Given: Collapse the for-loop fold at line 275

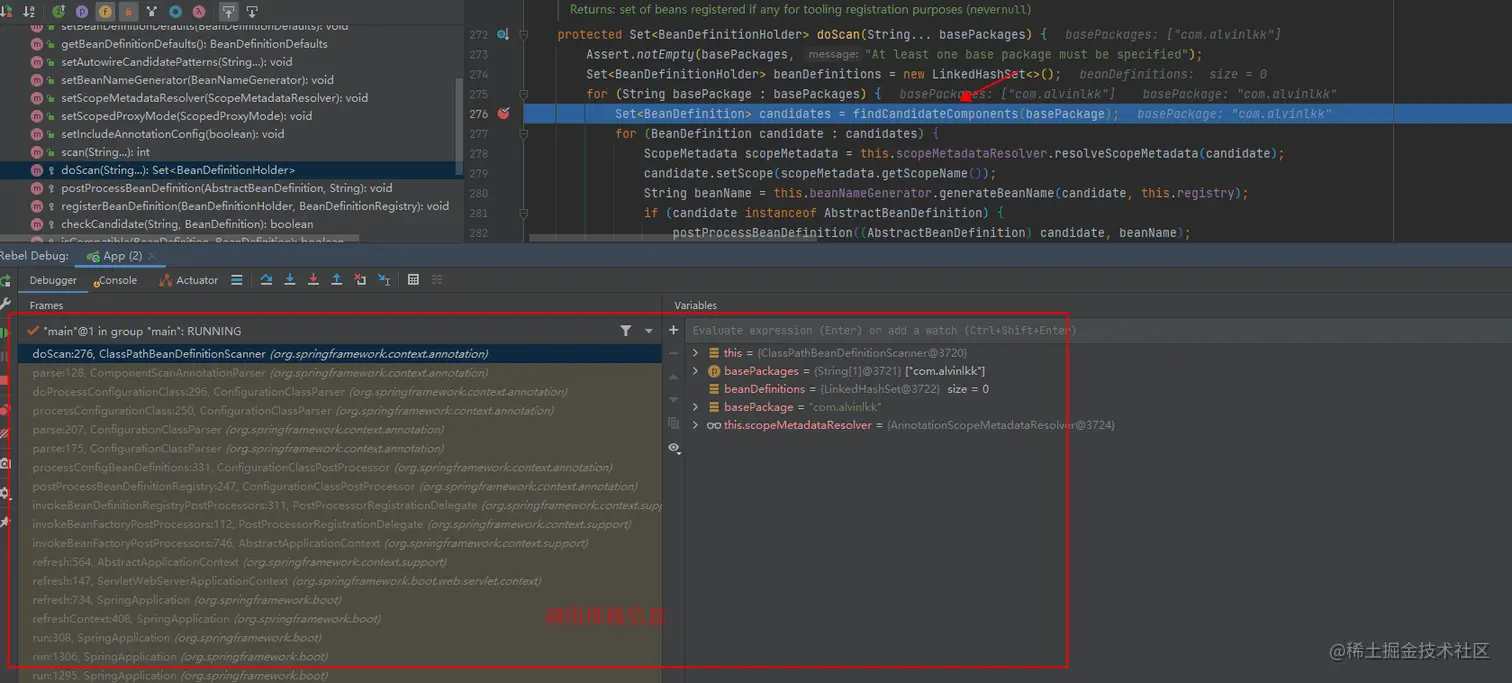Looking at the screenshot, I should (x=523, y=94).
